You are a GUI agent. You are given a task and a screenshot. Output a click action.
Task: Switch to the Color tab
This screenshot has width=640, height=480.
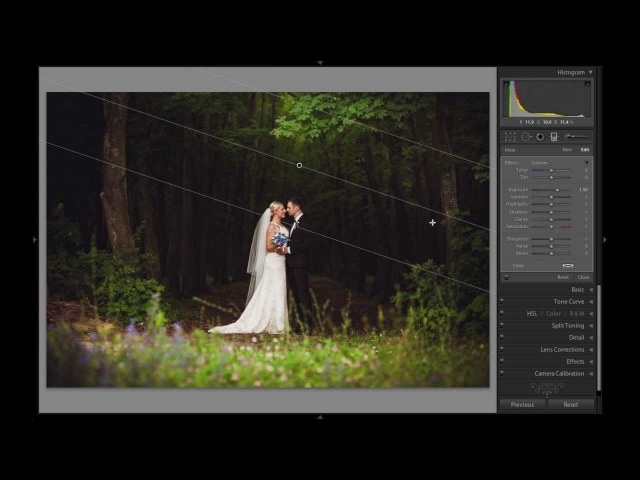[554, 313]
